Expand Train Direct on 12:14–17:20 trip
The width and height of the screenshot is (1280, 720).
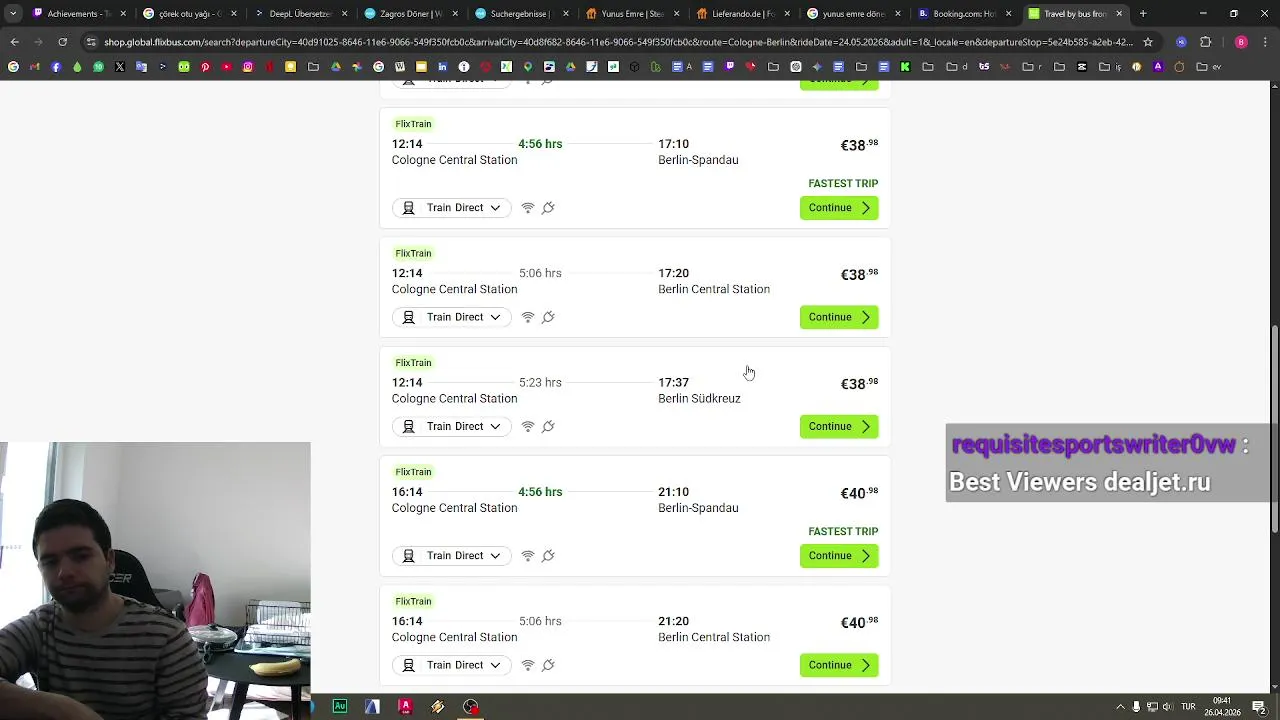coord(452,317)
